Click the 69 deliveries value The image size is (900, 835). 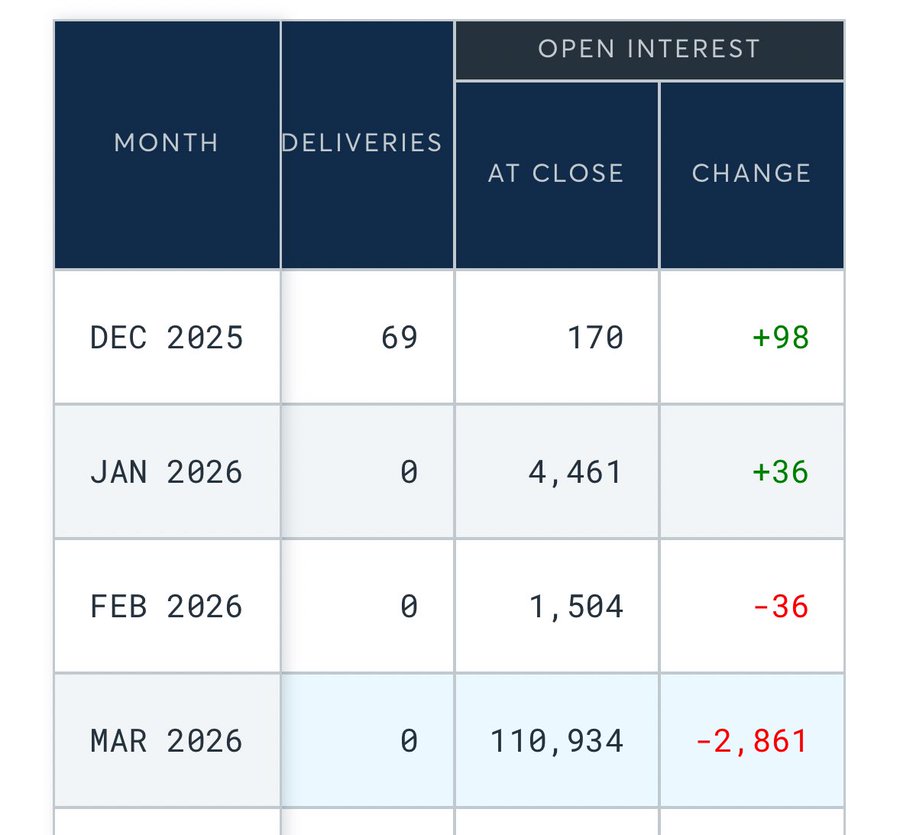(399, 338)
